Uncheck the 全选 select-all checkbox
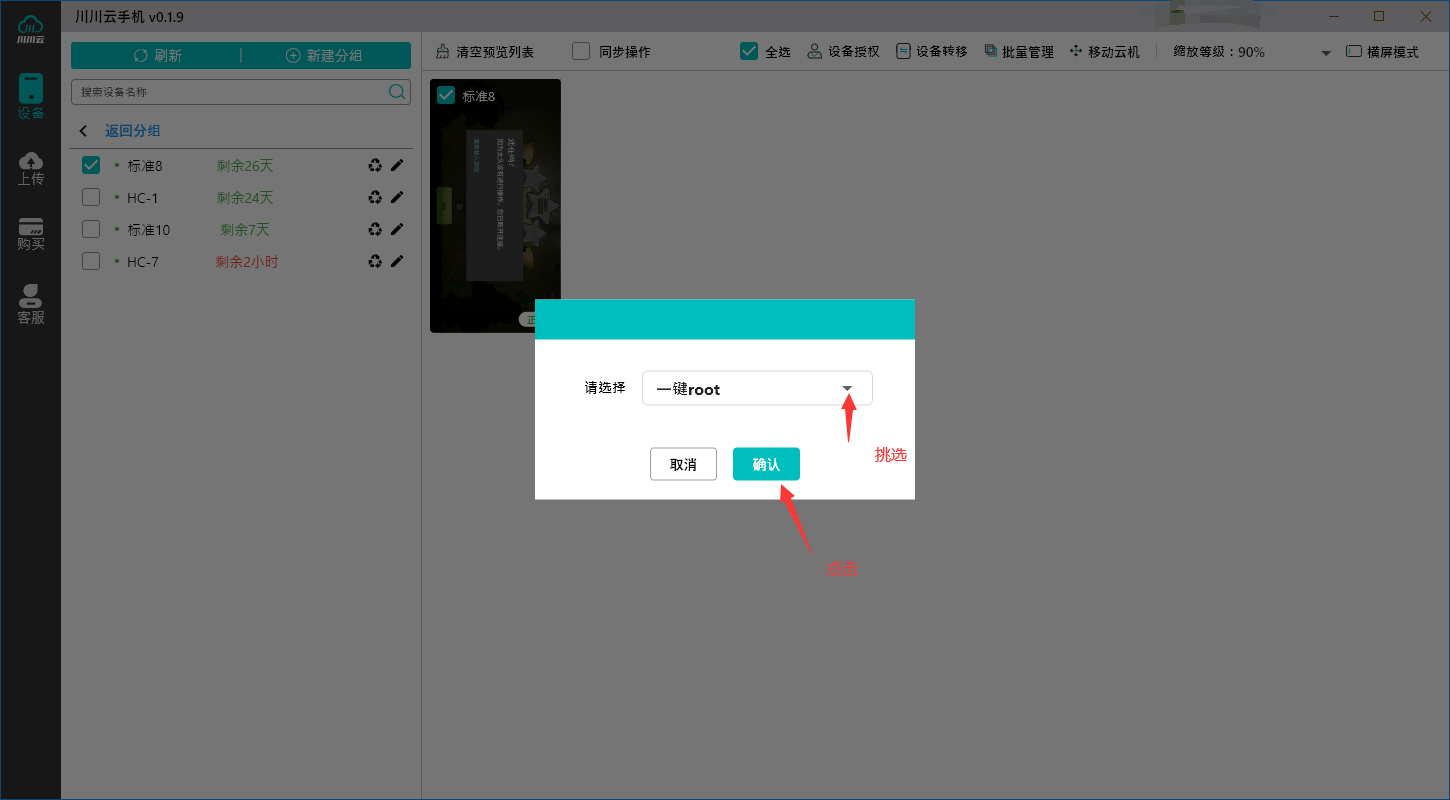Viewport: 1450px width, 800px height. pos(748,51)
